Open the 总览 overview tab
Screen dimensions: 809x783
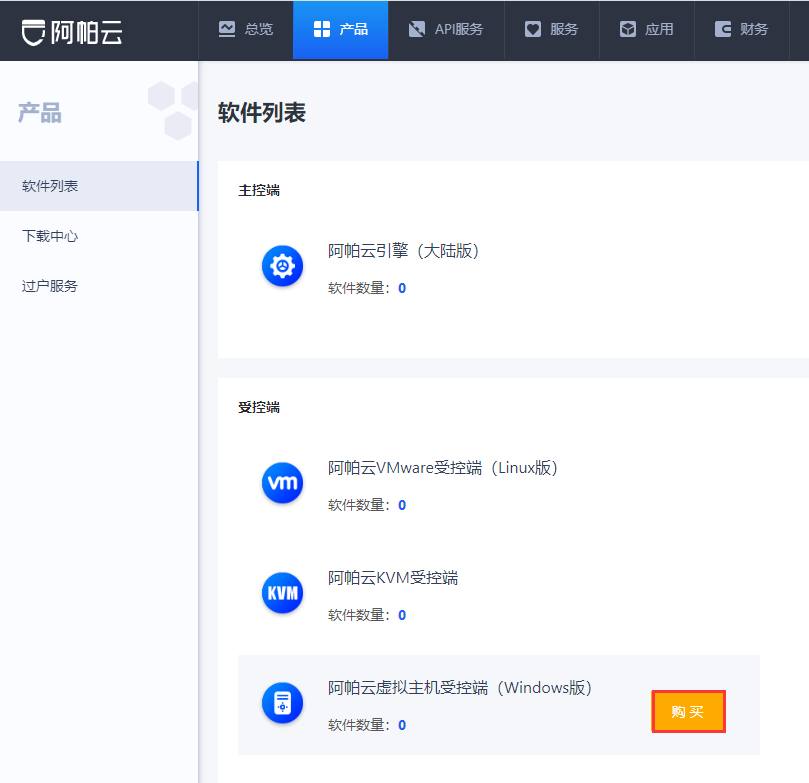246,29
